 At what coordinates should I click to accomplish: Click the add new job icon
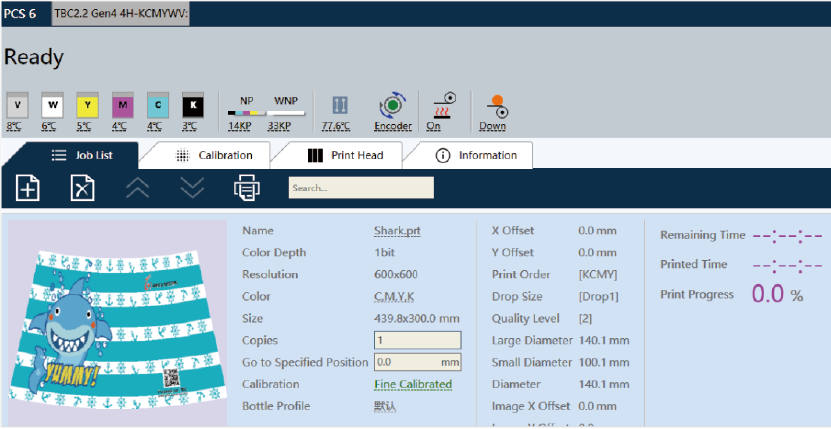coord(28,187)
